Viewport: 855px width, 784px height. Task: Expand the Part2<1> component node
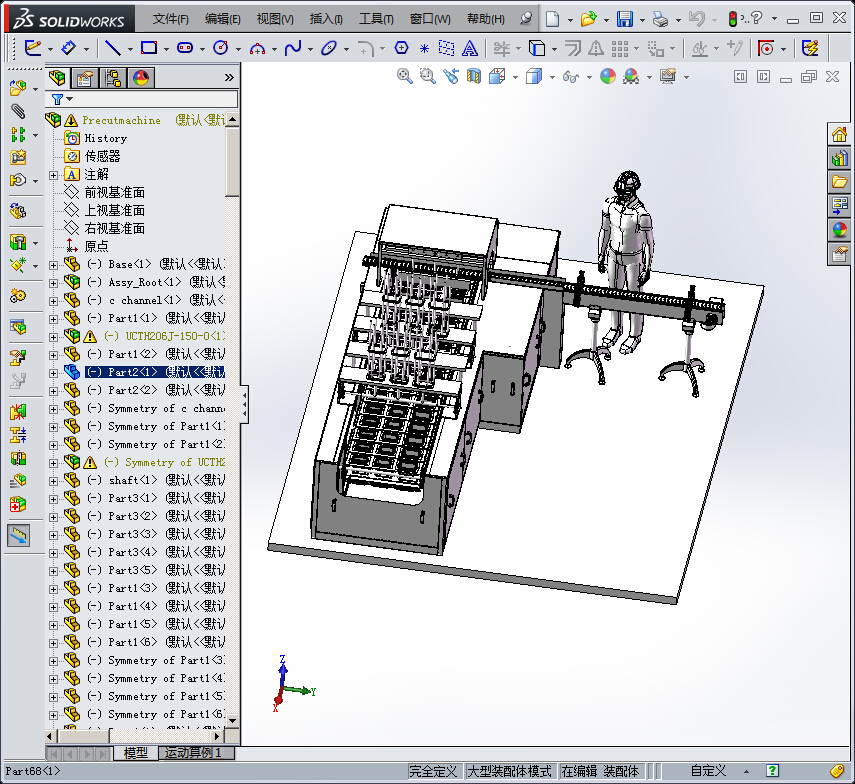pyautogui.click(x=53, y=373)
